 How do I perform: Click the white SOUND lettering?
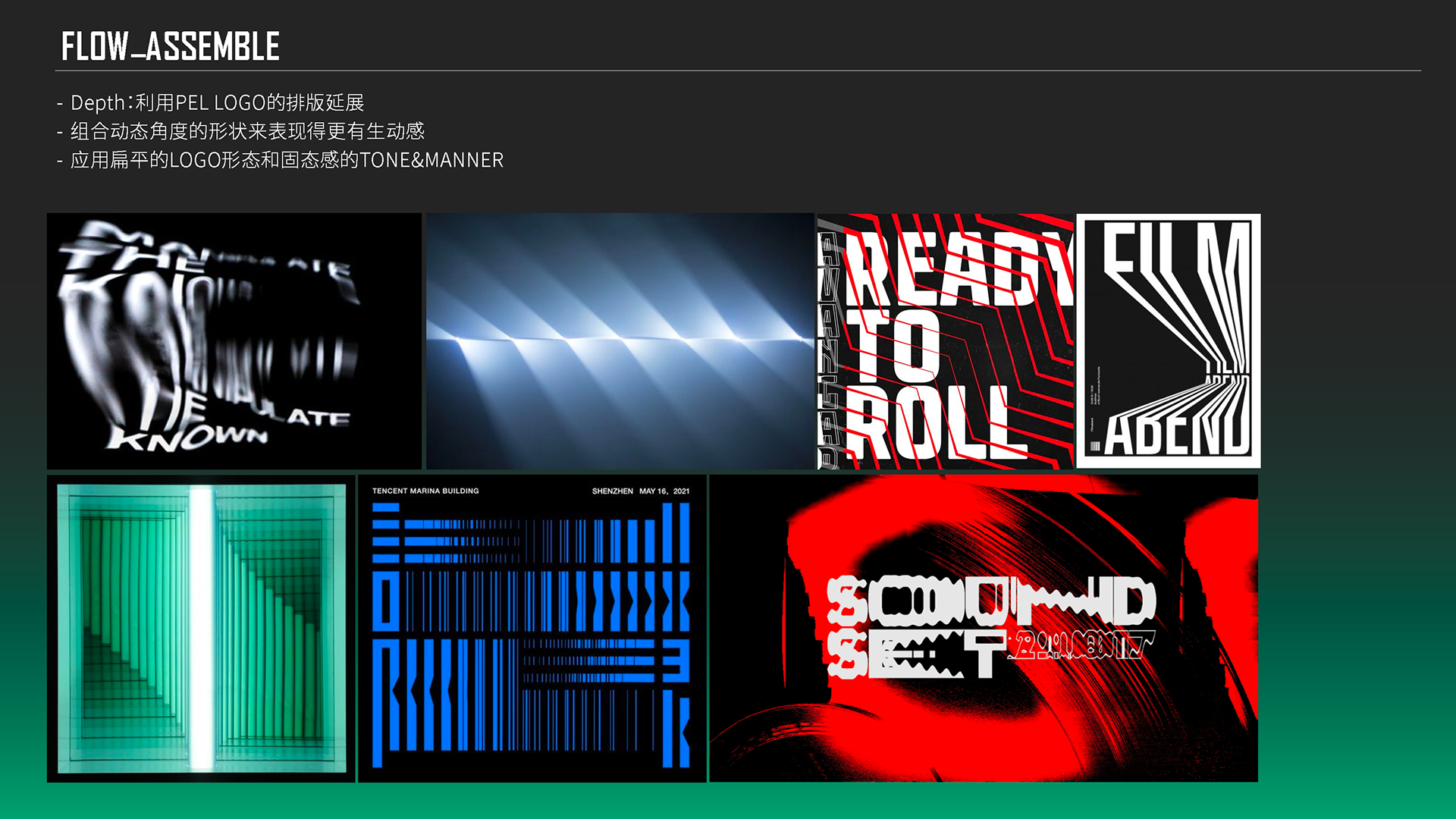pos(990,601)
